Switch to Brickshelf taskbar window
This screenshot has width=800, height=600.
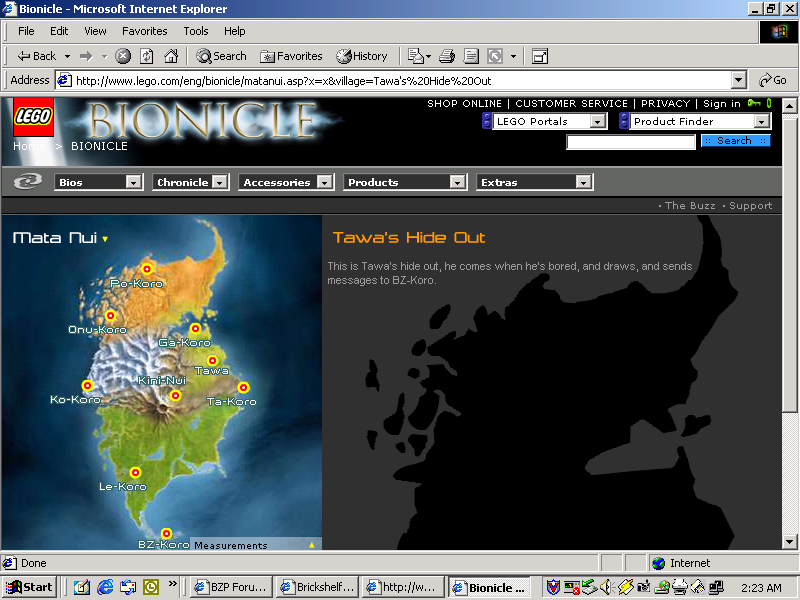tap(317, 587)
